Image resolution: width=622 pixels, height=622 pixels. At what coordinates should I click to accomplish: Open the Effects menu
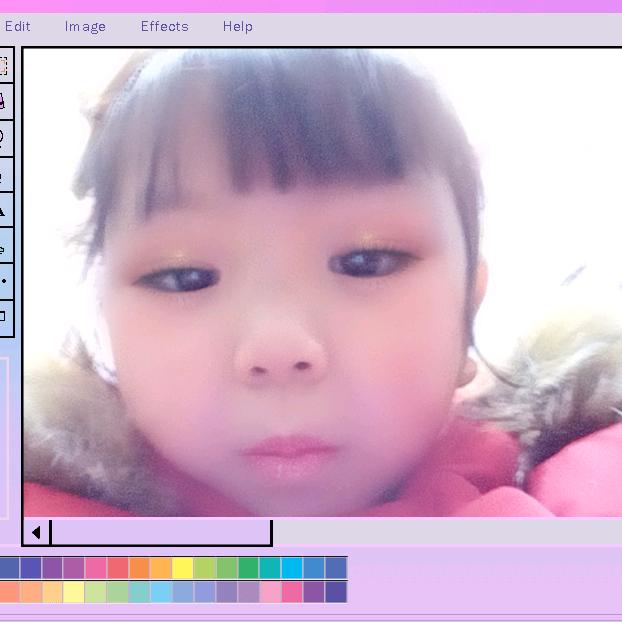pos(165,26)
